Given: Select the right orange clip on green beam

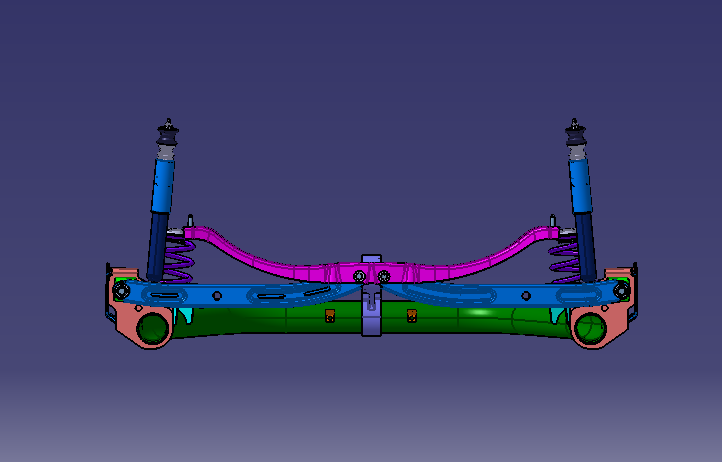Looking at the screenshot, I should click(x=412, y=316).
